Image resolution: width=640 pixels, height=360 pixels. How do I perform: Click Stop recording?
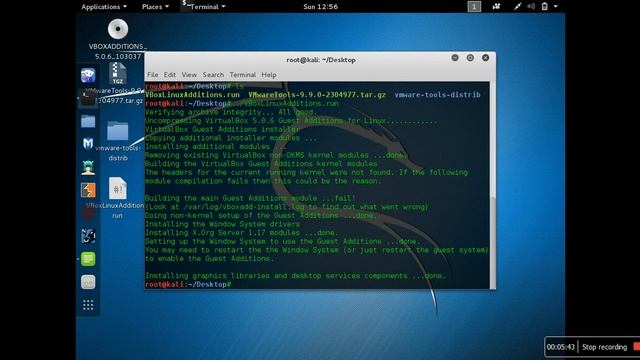604,347
